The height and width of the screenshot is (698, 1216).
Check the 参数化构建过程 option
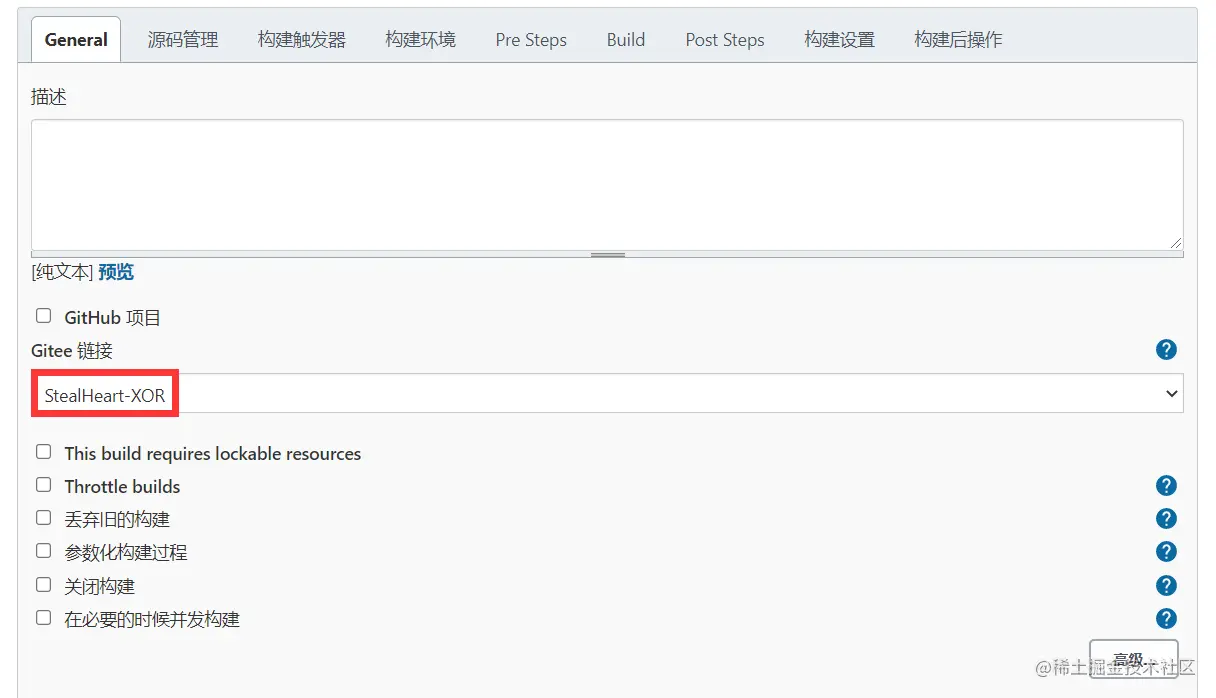(x=43, y=551)
